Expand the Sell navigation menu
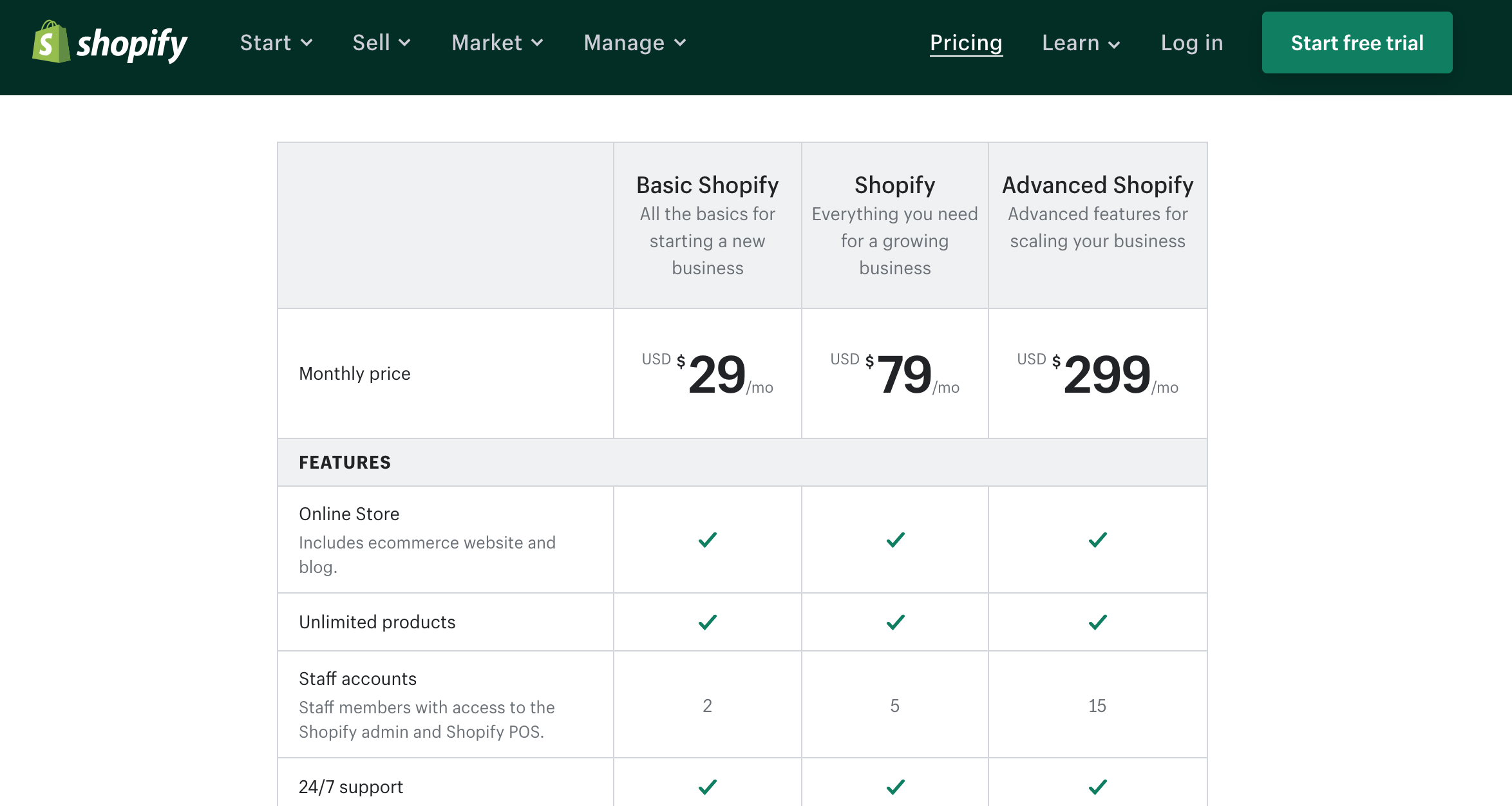The height and width of the screenshot is (806, 1512). [x=381, y=42]
